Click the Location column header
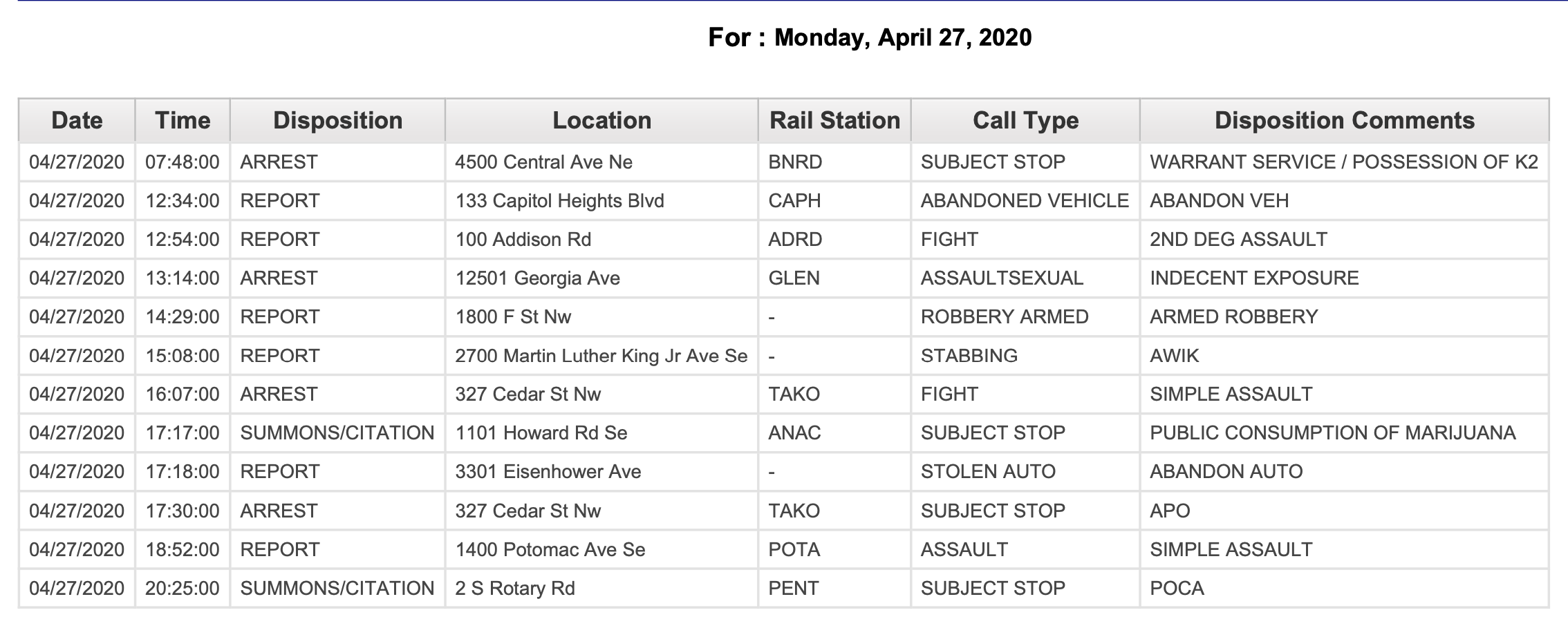The image size is (1568, 637). [601, 120]
